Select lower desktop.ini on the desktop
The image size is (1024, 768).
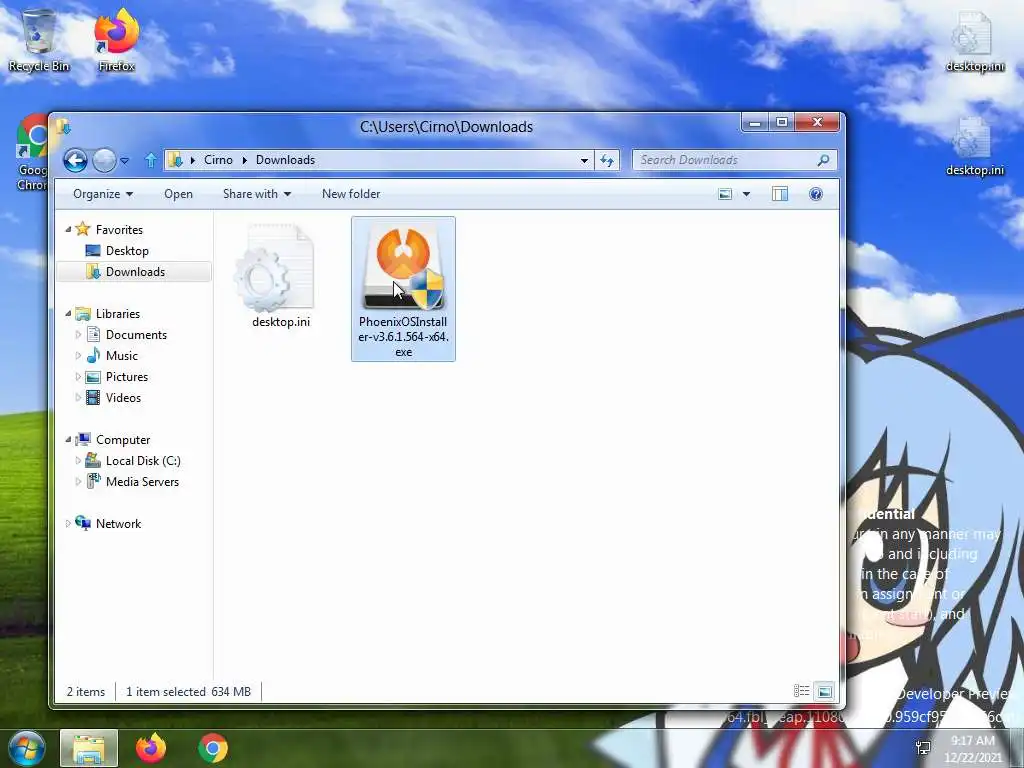(974, 146)
